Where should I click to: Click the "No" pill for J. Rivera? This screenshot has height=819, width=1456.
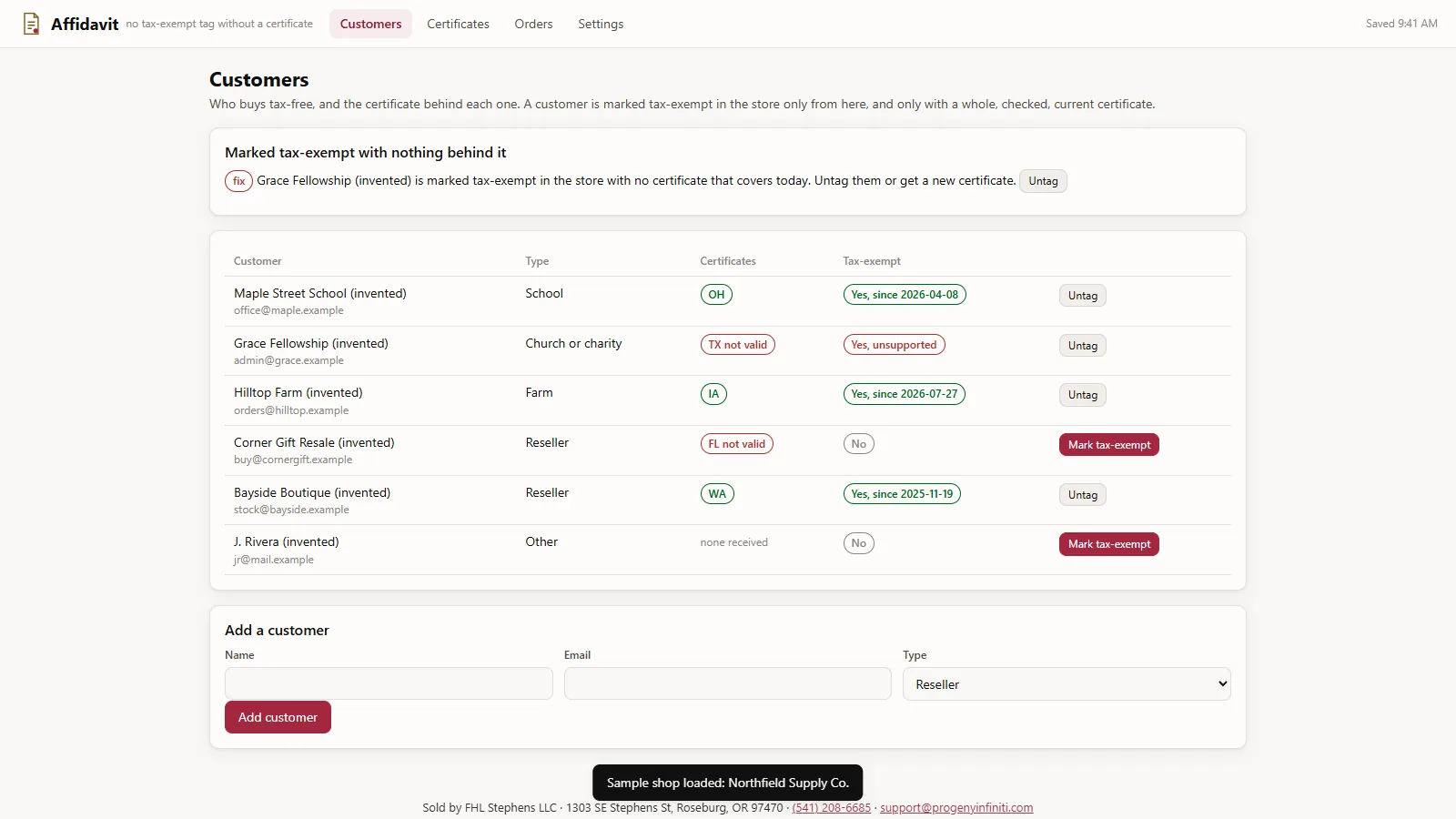[x=858, y=543]
